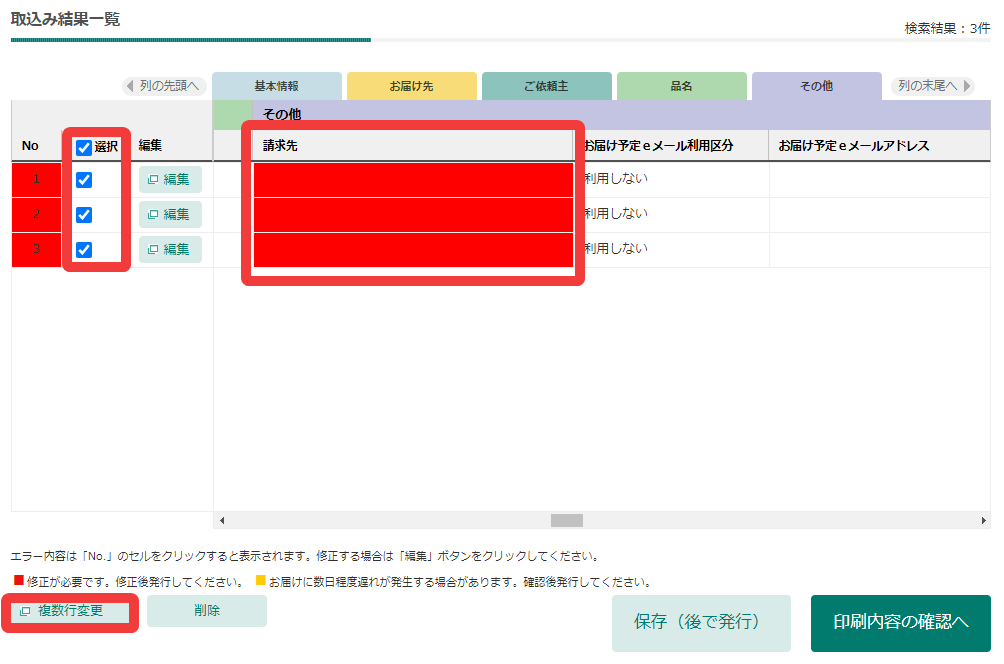Jump to 列の末尾へ

point(933,86)
